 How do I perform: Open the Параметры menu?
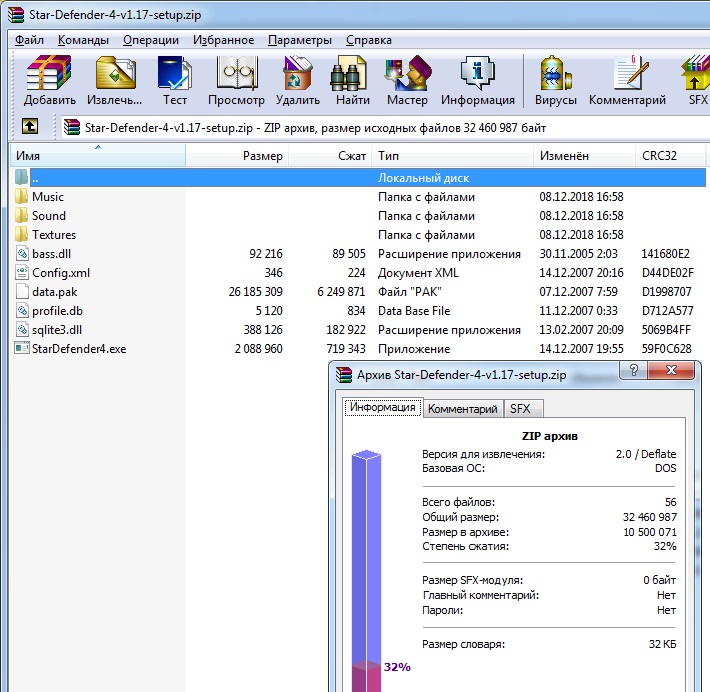(300, 40)
